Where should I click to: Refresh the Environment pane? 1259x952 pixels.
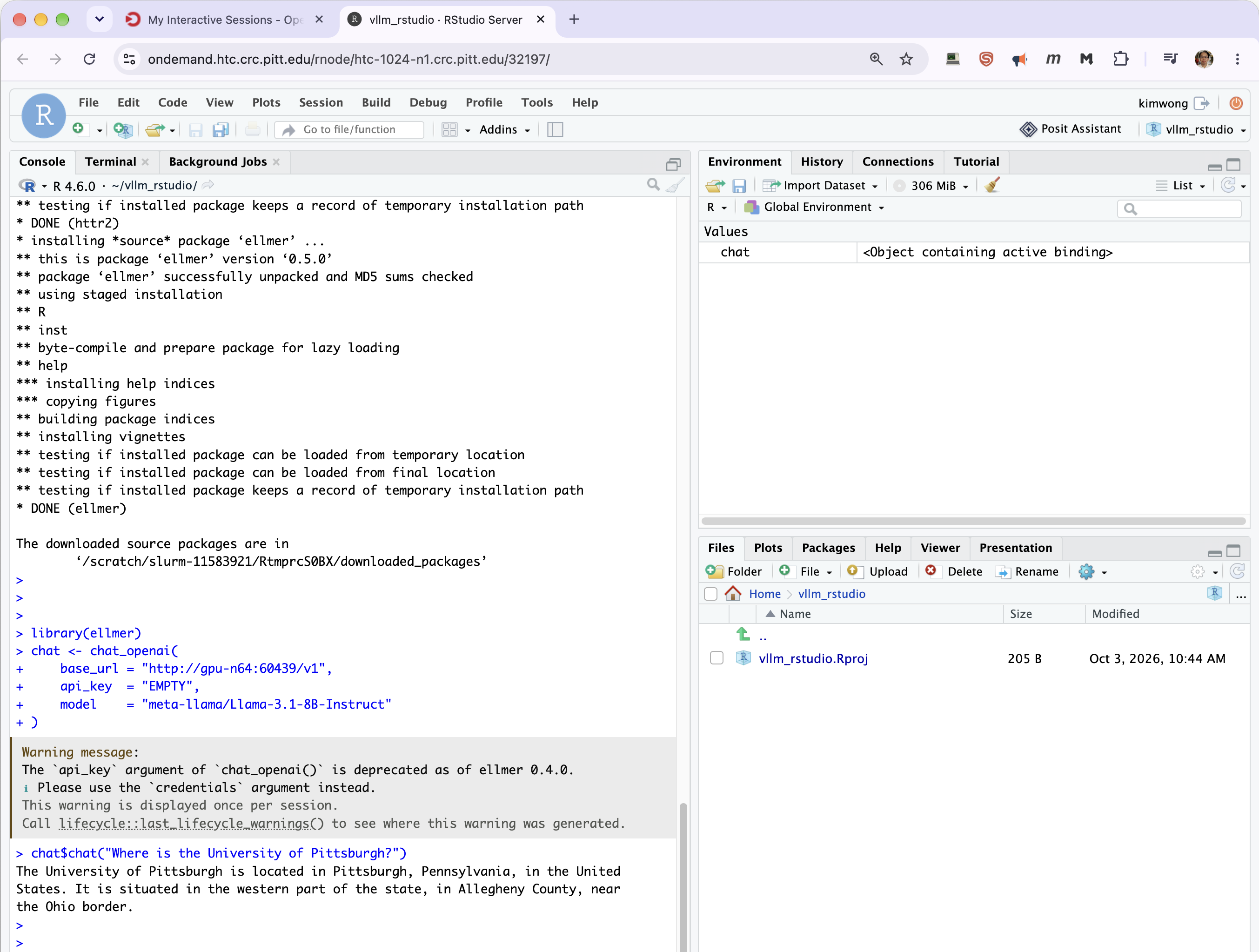click(1228, 185)
